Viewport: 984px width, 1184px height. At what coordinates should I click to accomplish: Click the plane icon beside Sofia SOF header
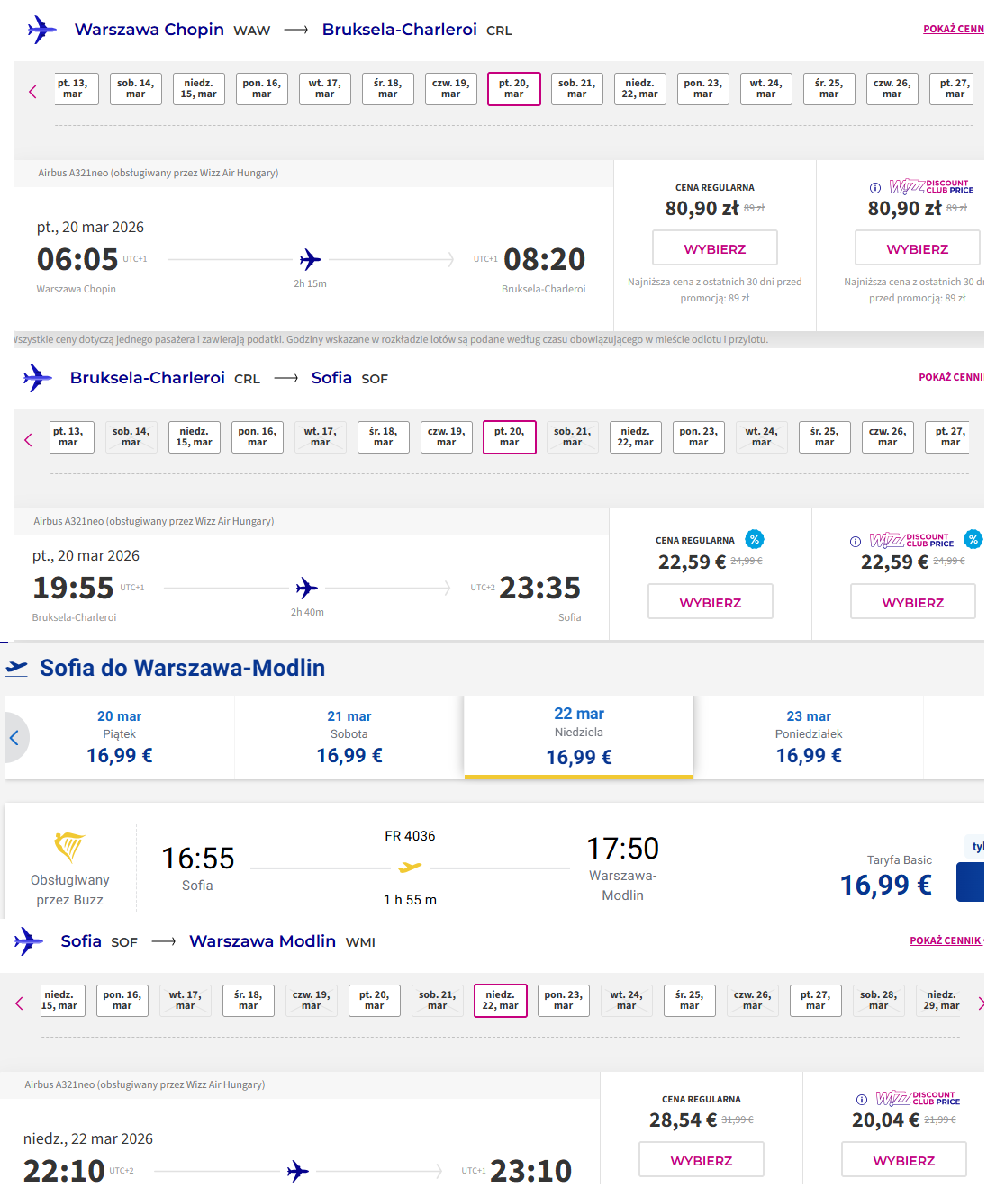pos(29,942)
